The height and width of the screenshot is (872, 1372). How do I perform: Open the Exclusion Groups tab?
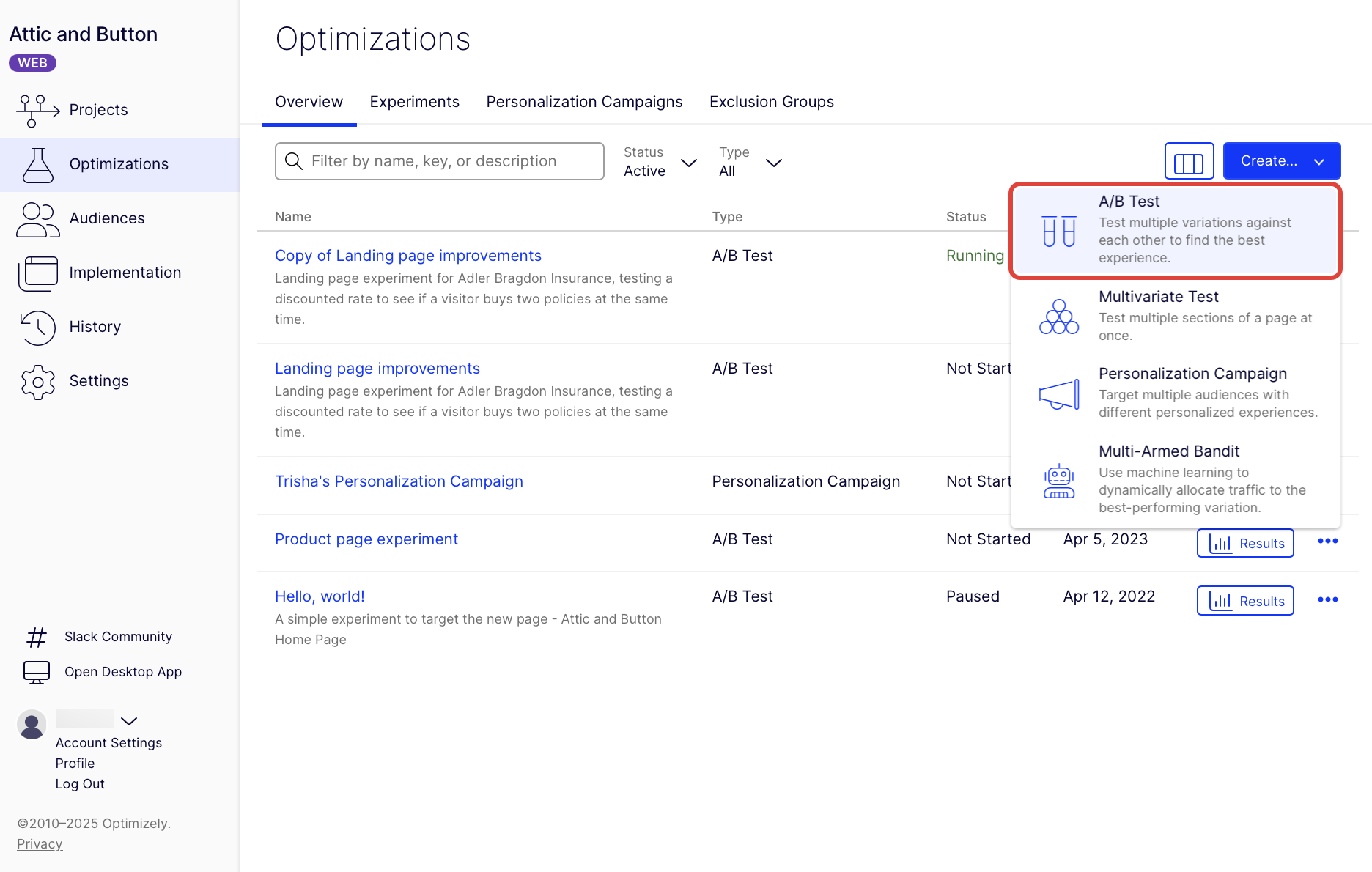pos(771,102)
